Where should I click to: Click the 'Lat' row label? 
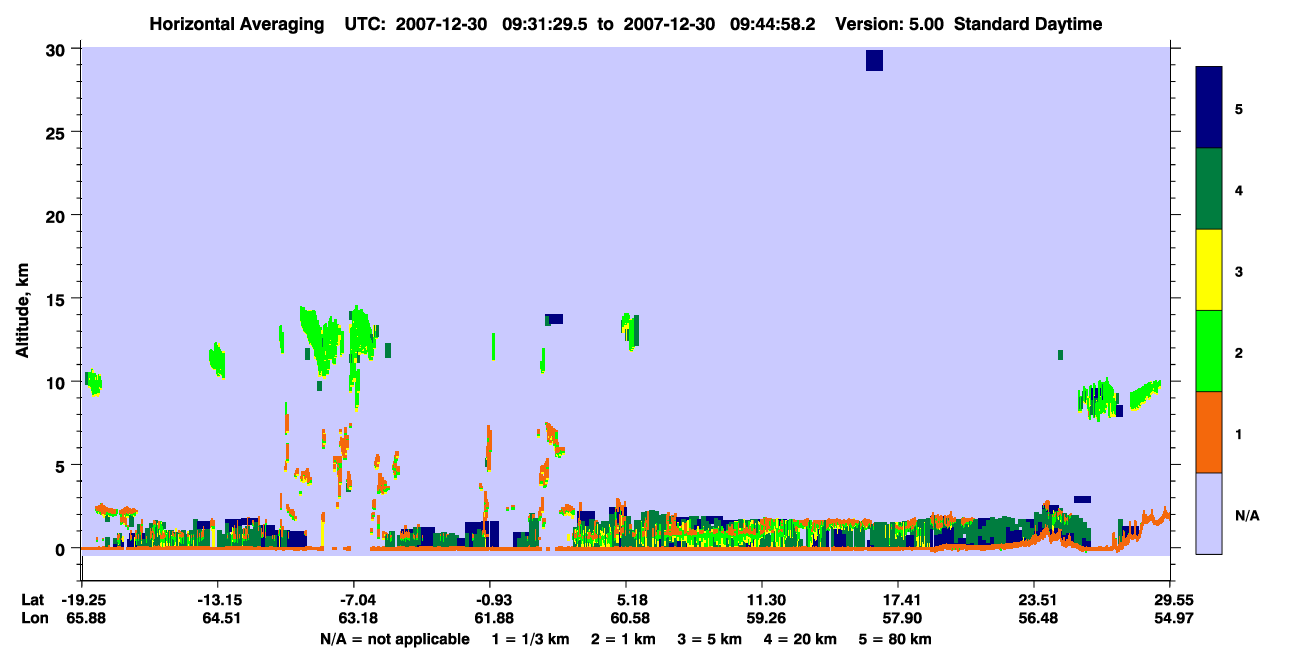[32, 600]
